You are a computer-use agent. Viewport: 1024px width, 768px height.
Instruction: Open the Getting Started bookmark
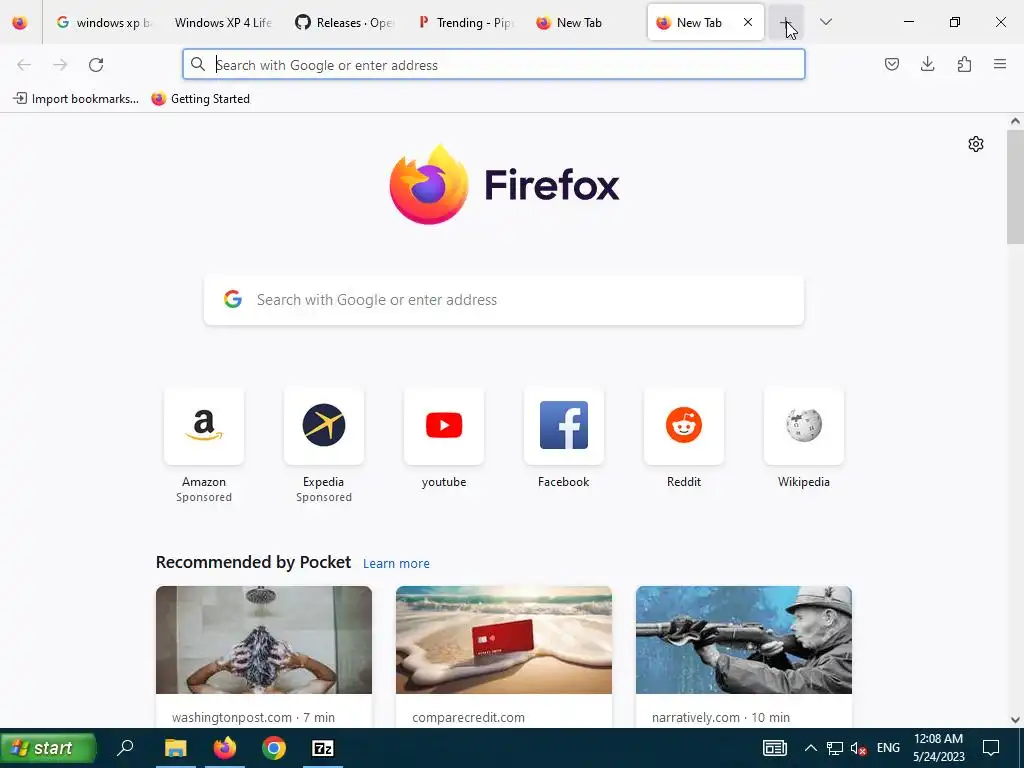200,99
